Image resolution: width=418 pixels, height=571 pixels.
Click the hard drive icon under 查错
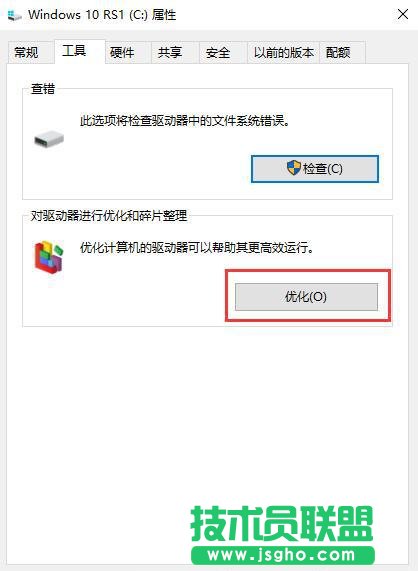(49, 139)
